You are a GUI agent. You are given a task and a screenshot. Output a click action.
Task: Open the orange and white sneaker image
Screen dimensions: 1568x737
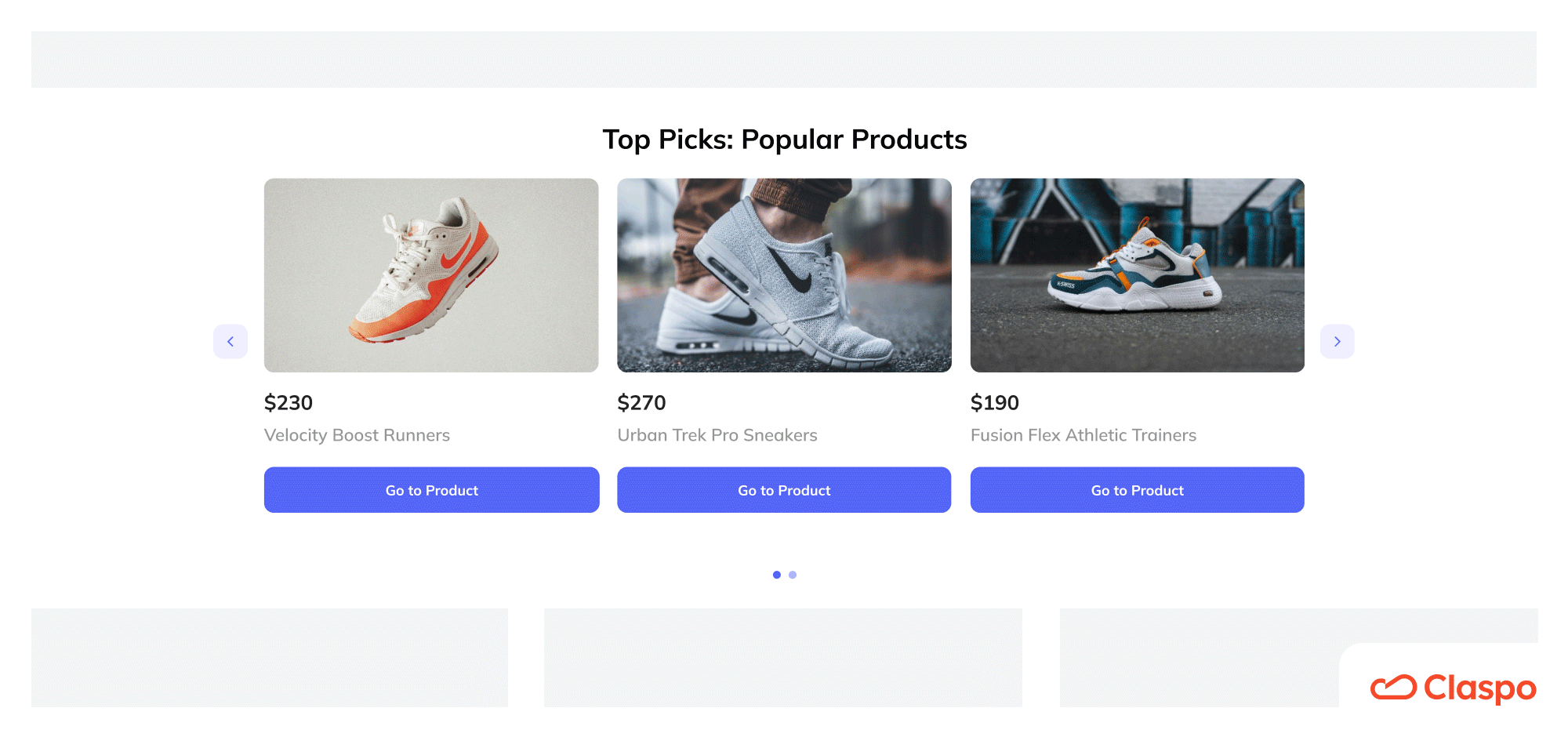431,275
